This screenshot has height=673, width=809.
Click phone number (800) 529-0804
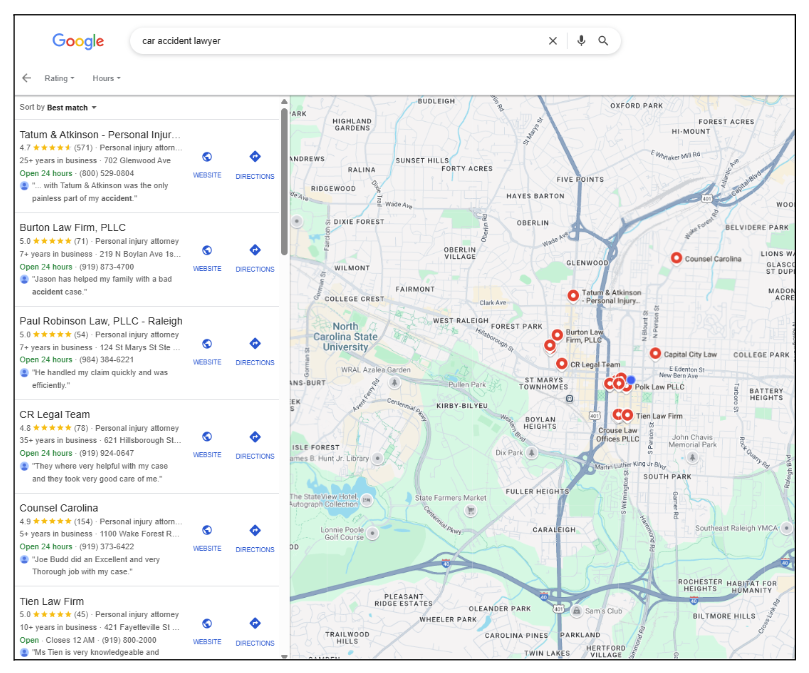coord(107,173)
